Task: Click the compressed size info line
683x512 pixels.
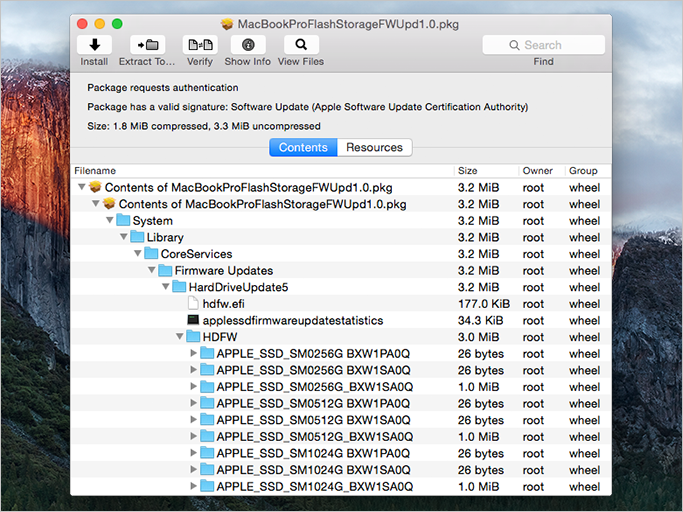Action: point(204,126)
